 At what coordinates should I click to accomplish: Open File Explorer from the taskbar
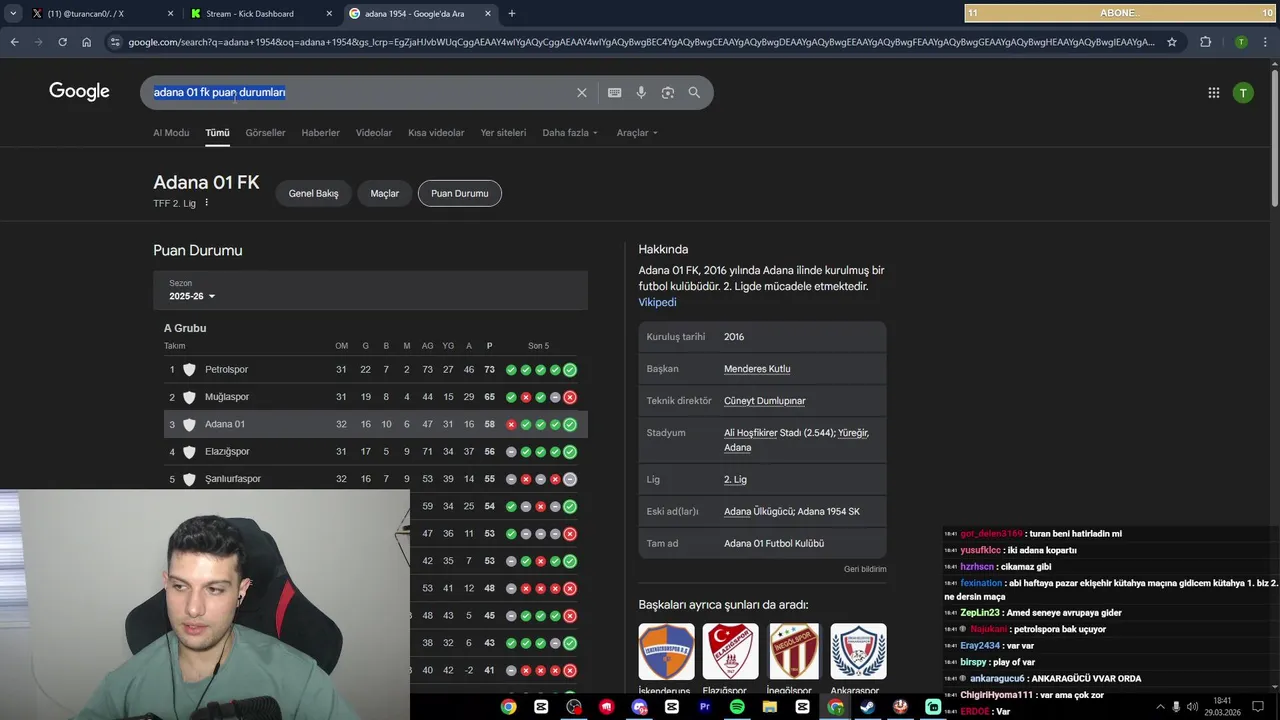click(x=770, y=707)
